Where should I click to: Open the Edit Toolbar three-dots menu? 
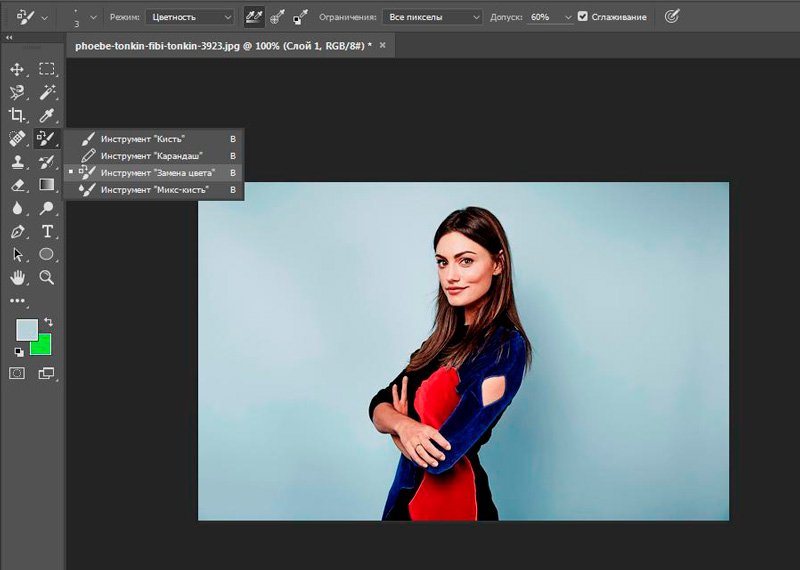pos(17,301)
